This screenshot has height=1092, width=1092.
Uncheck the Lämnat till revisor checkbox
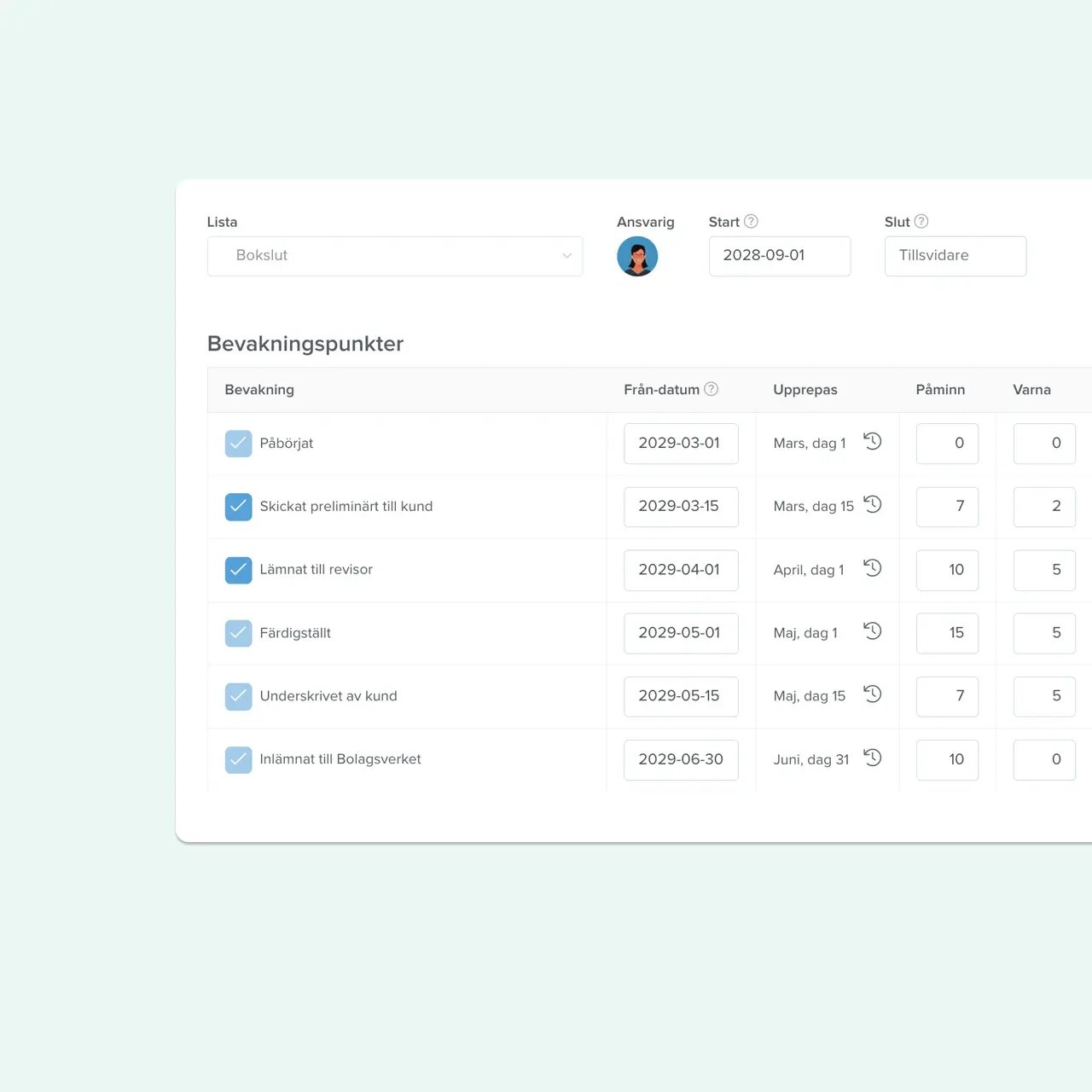coord(238,570)
